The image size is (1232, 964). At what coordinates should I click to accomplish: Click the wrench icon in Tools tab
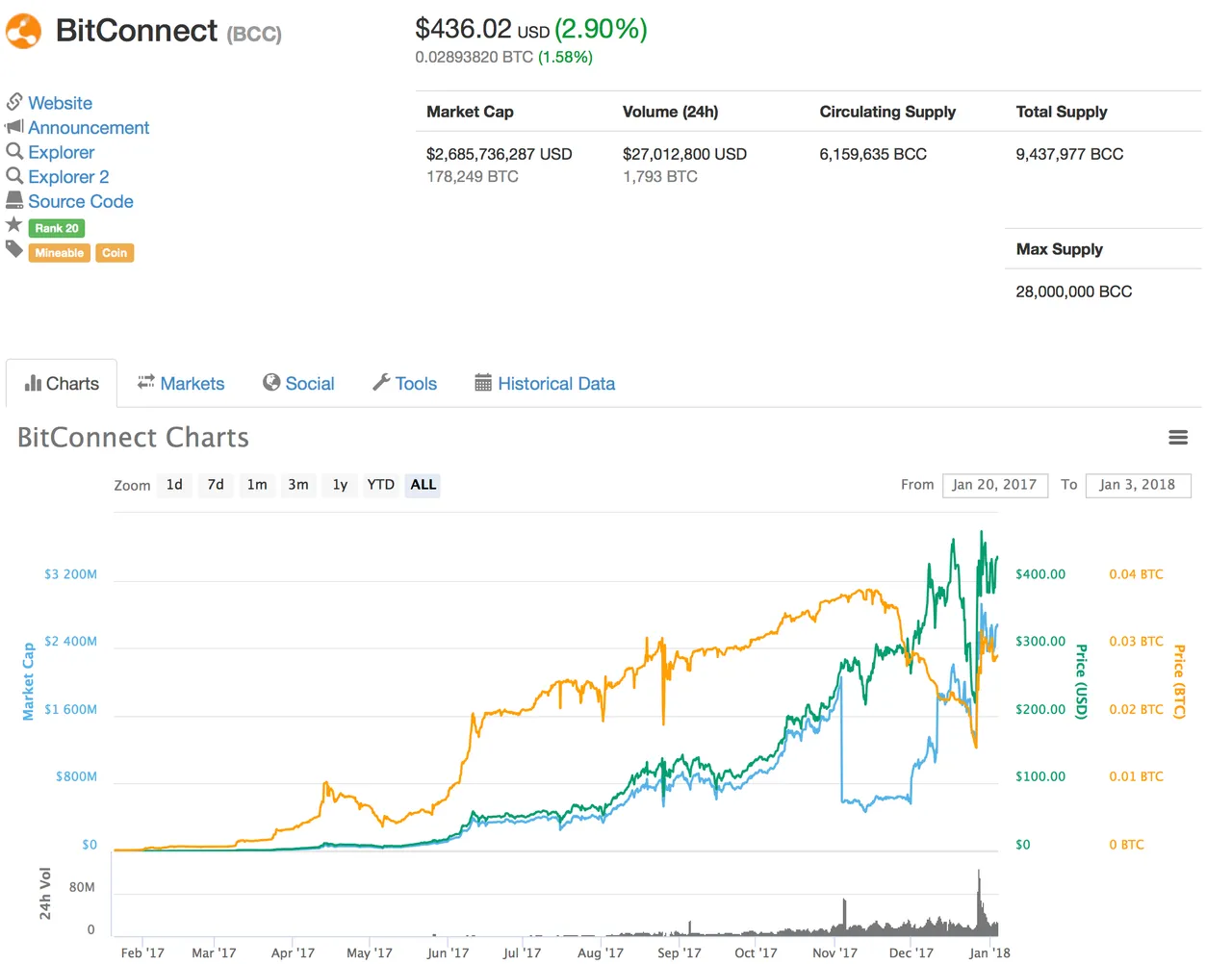(381, 383)
